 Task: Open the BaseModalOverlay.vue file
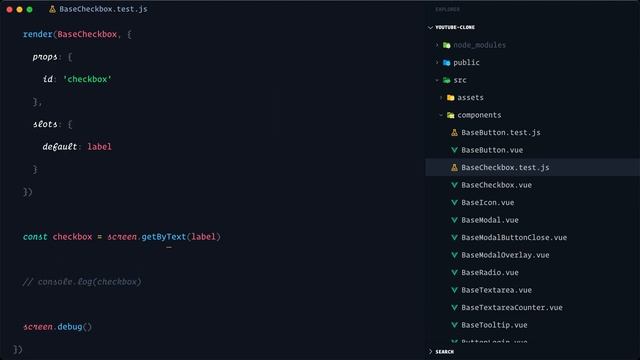pos(505,255)
